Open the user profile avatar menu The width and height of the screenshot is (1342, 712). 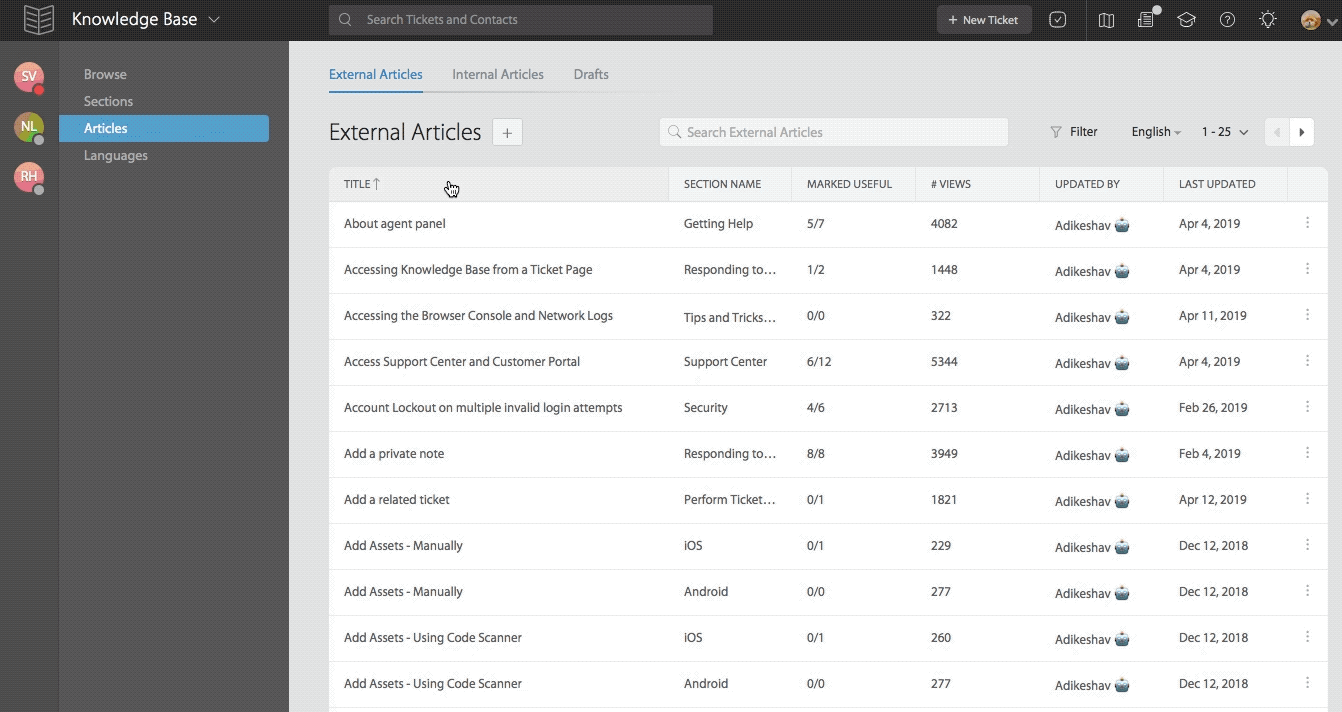tap(1319, 20)
